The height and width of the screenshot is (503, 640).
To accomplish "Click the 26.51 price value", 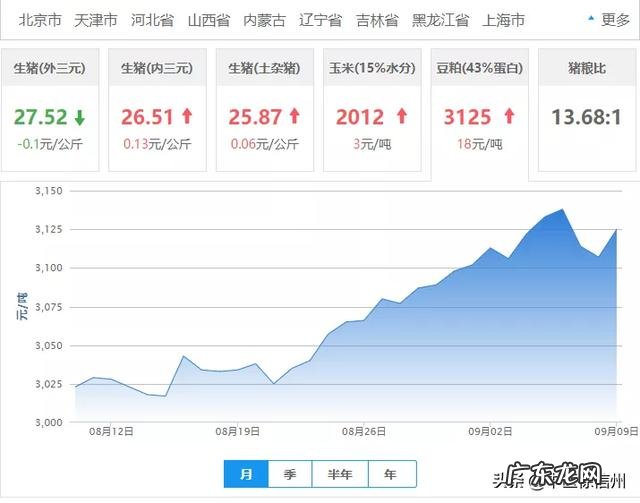I will [148, 117].
